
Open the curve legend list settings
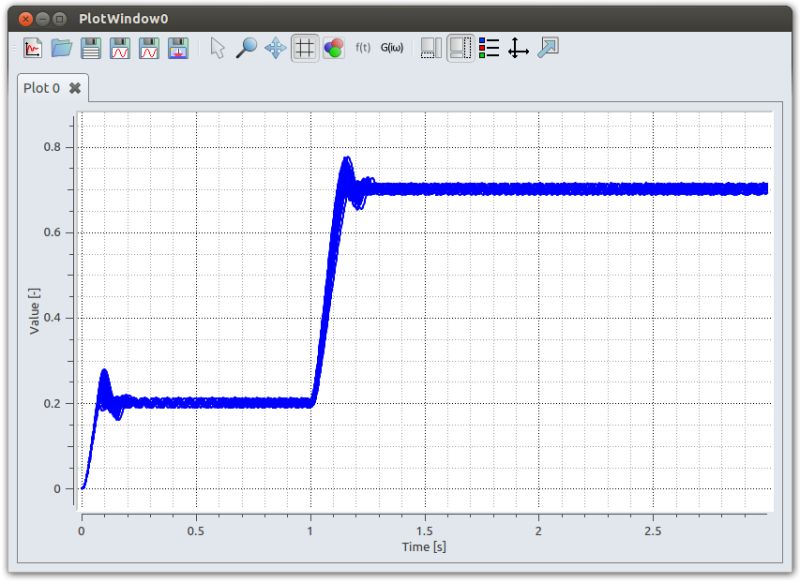(489, 47)
